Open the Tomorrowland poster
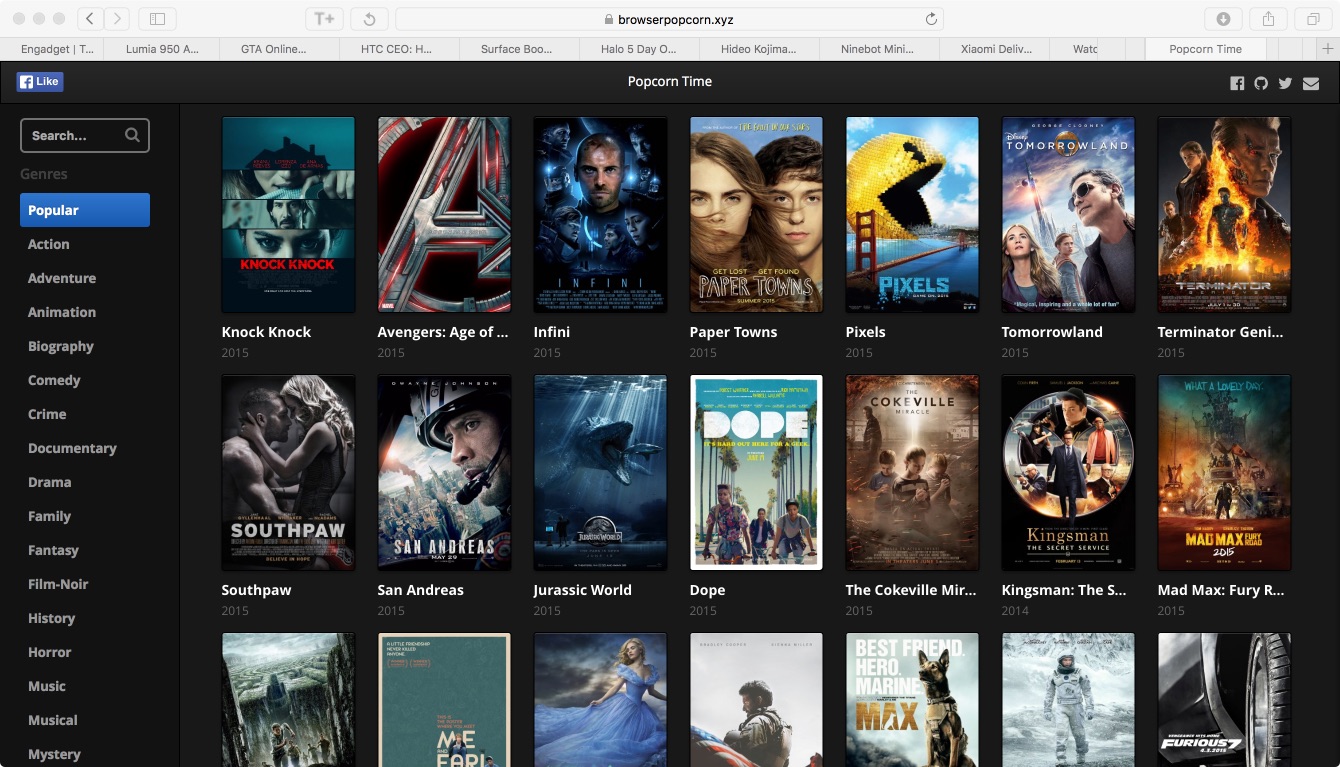 pos(1068,215)
